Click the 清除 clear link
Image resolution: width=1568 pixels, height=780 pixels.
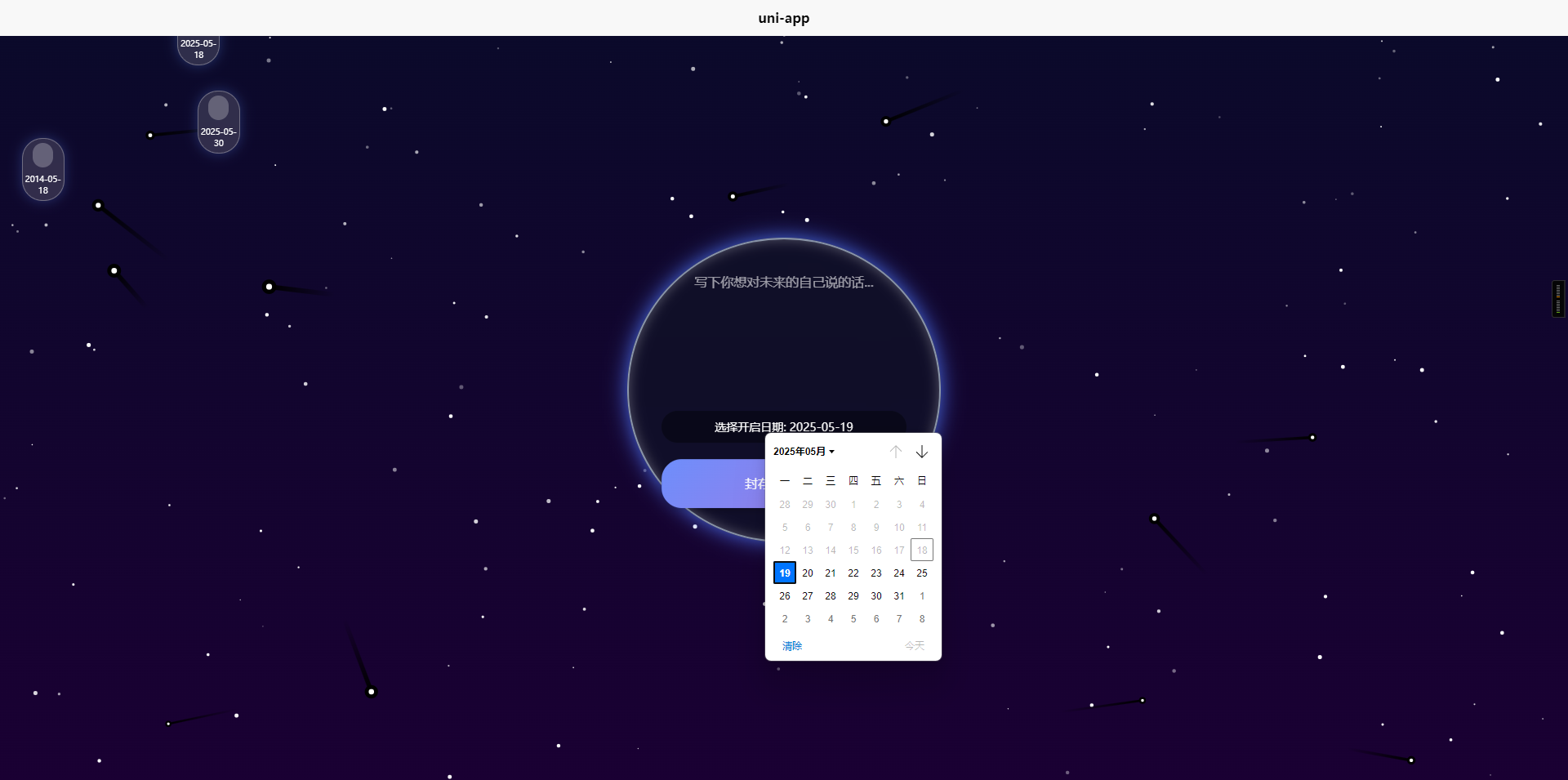[x=792, y=646]
